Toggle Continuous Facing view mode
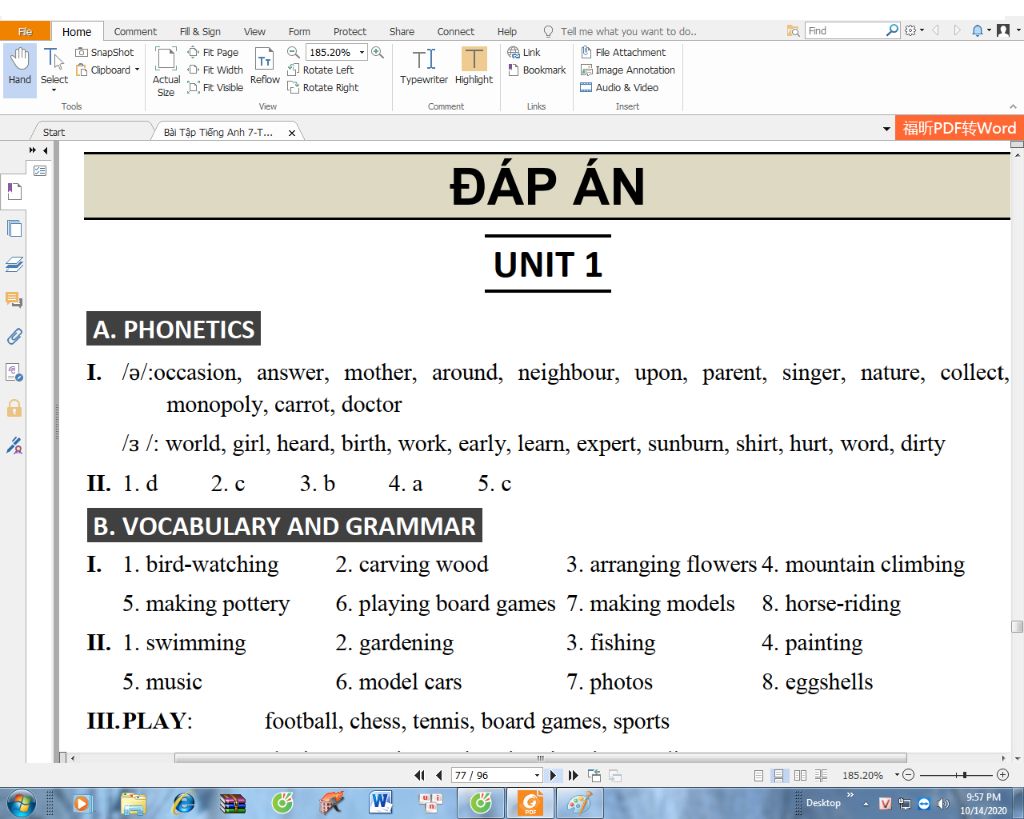The width and height of the screenshot is (1024, 819). (821, 775)
